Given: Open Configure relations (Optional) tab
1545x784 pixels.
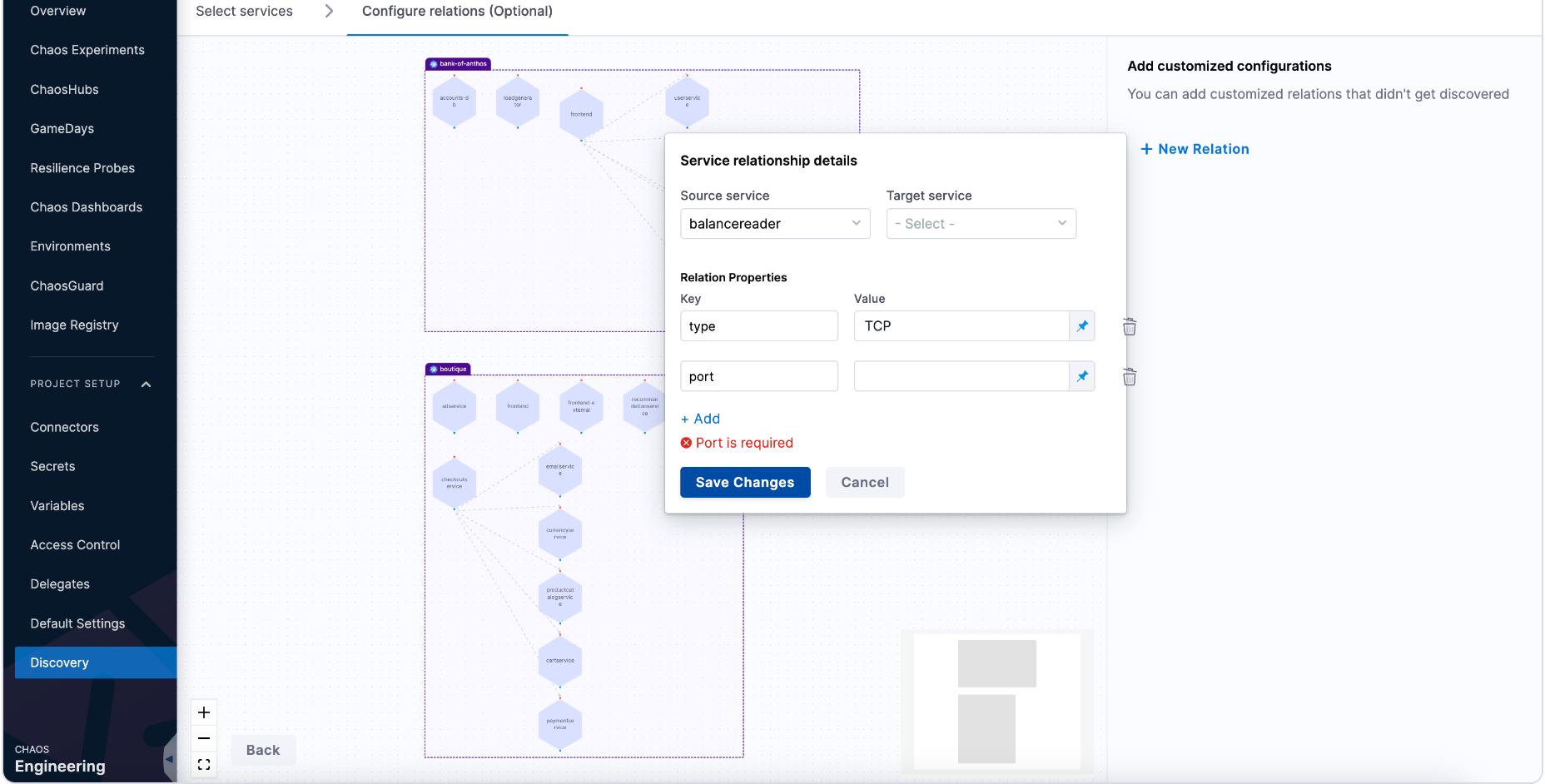Looking at the screenshot, I should pos(457,11).
